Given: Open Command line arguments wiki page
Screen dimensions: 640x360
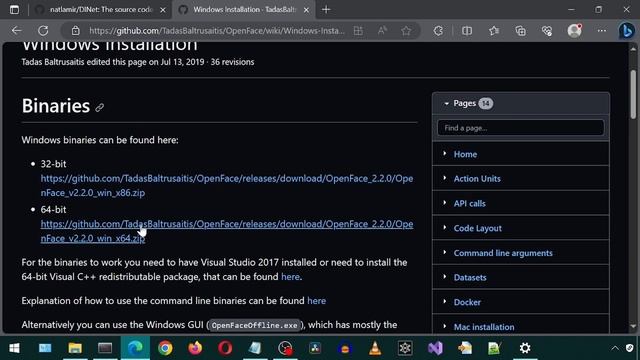Looking at the screenshot, I should coord(503,253).
